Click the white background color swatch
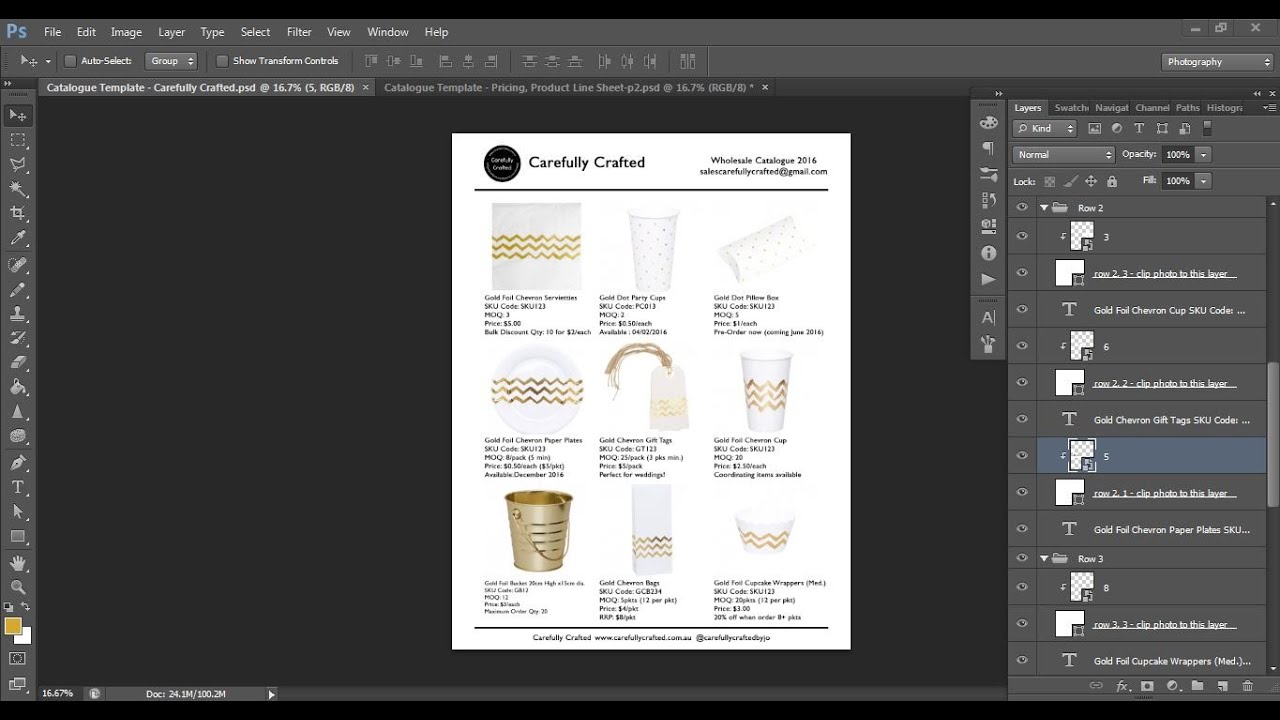This screenshot has height=720, width=1280. [26, 636]
